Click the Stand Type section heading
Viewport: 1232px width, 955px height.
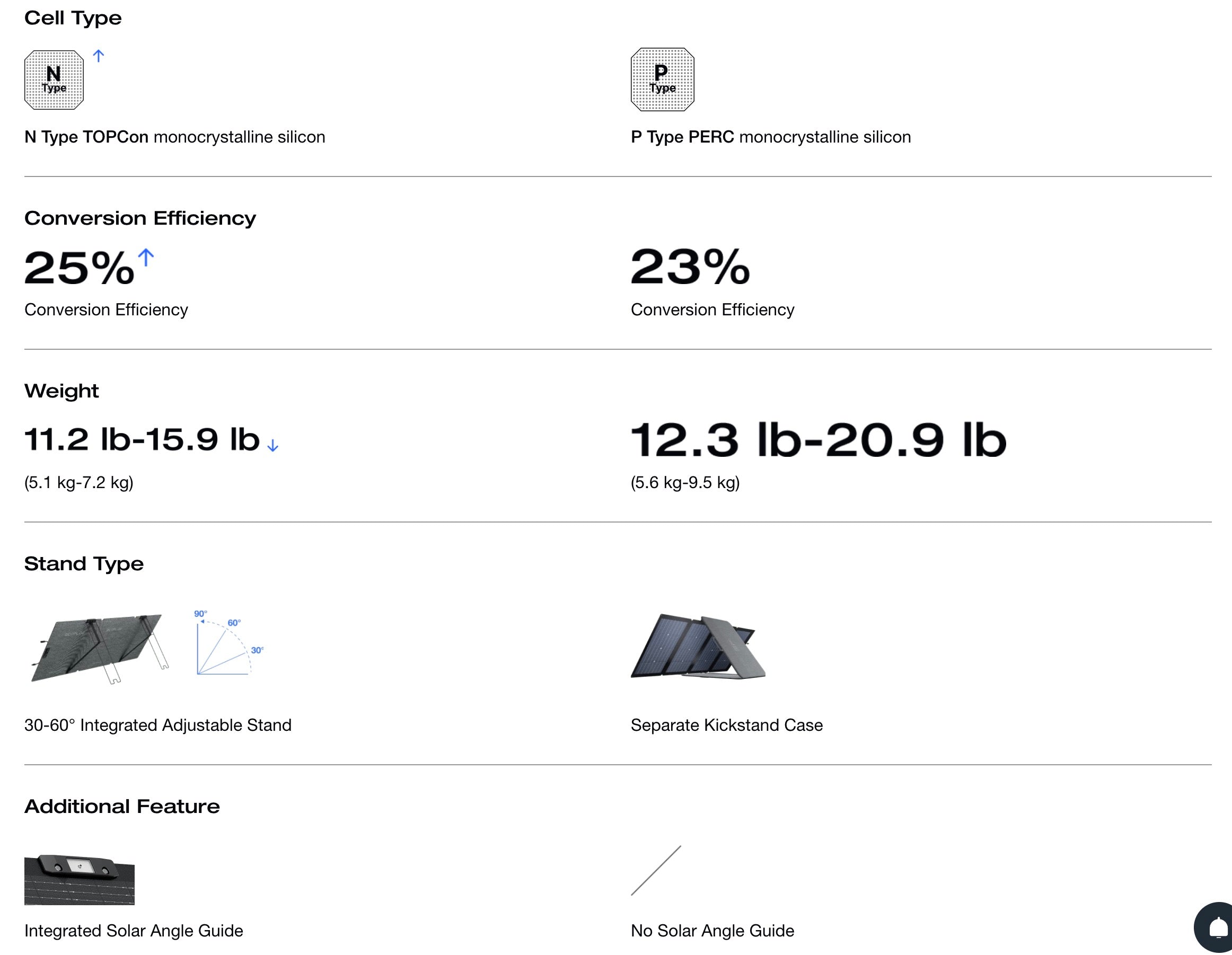click(84, 563)
